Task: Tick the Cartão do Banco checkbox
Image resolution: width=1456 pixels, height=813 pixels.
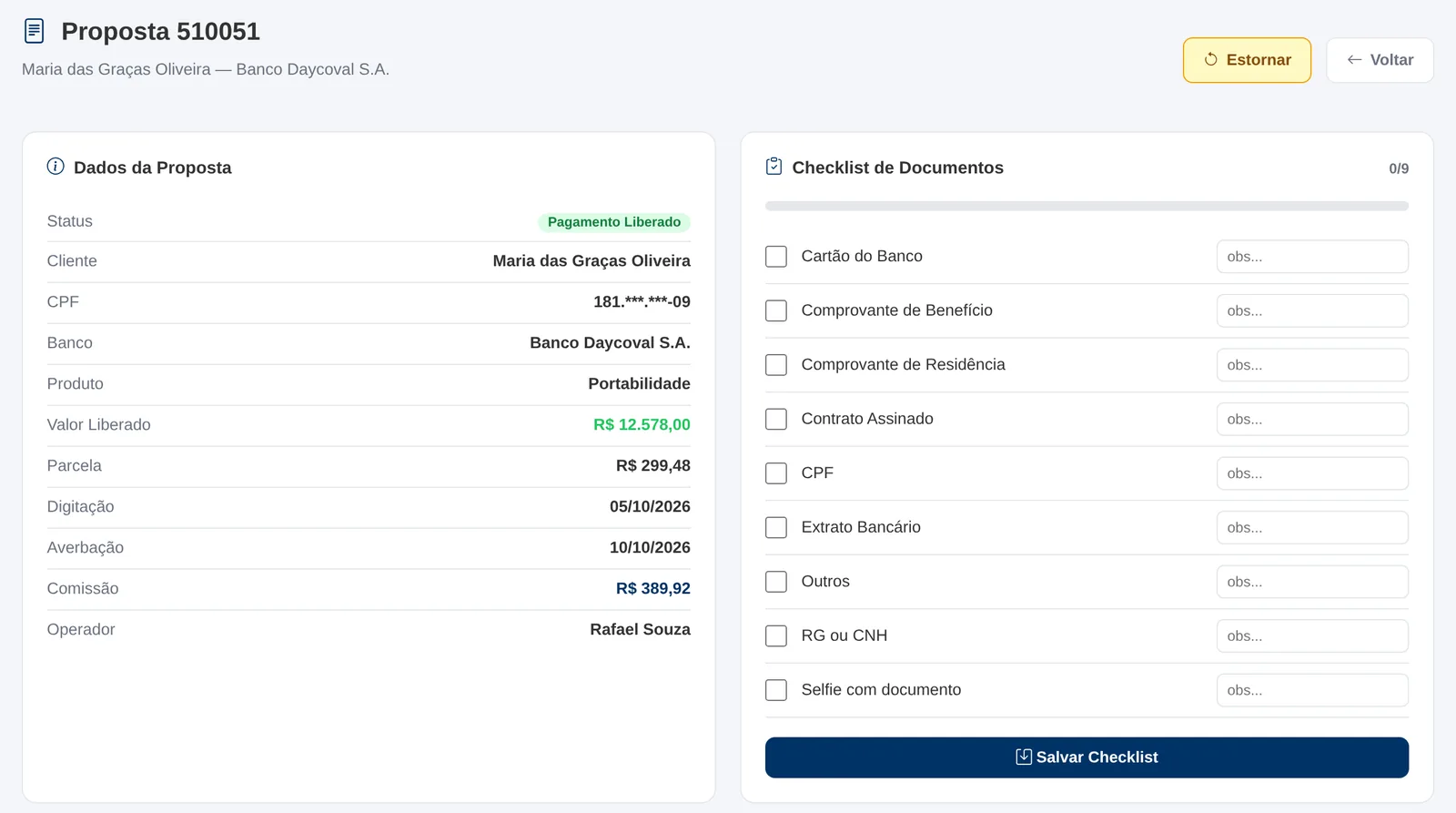Action: 776,257
